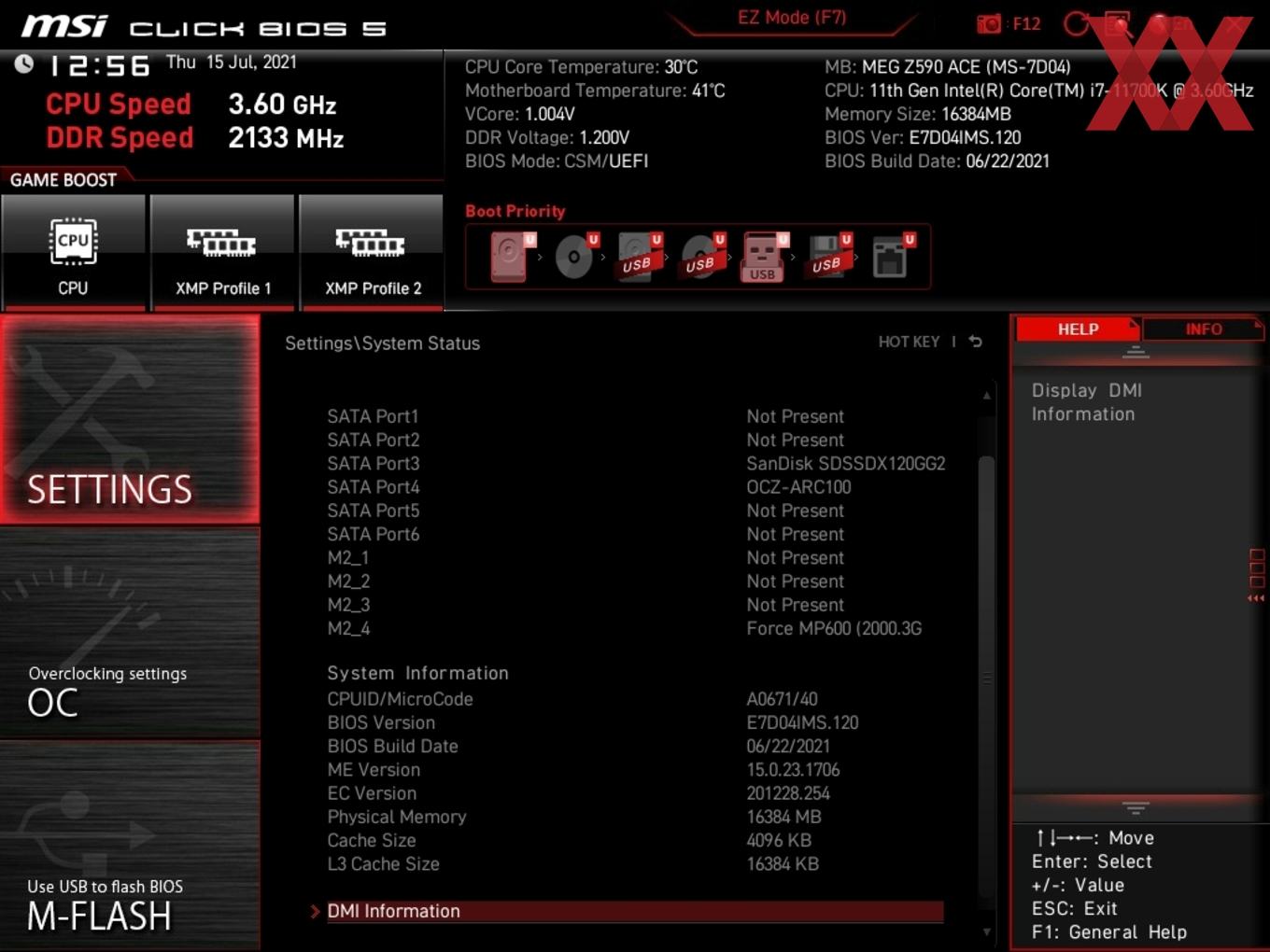Open the OC overclocking settings section
1270x952 pixels.
[130, 633]
